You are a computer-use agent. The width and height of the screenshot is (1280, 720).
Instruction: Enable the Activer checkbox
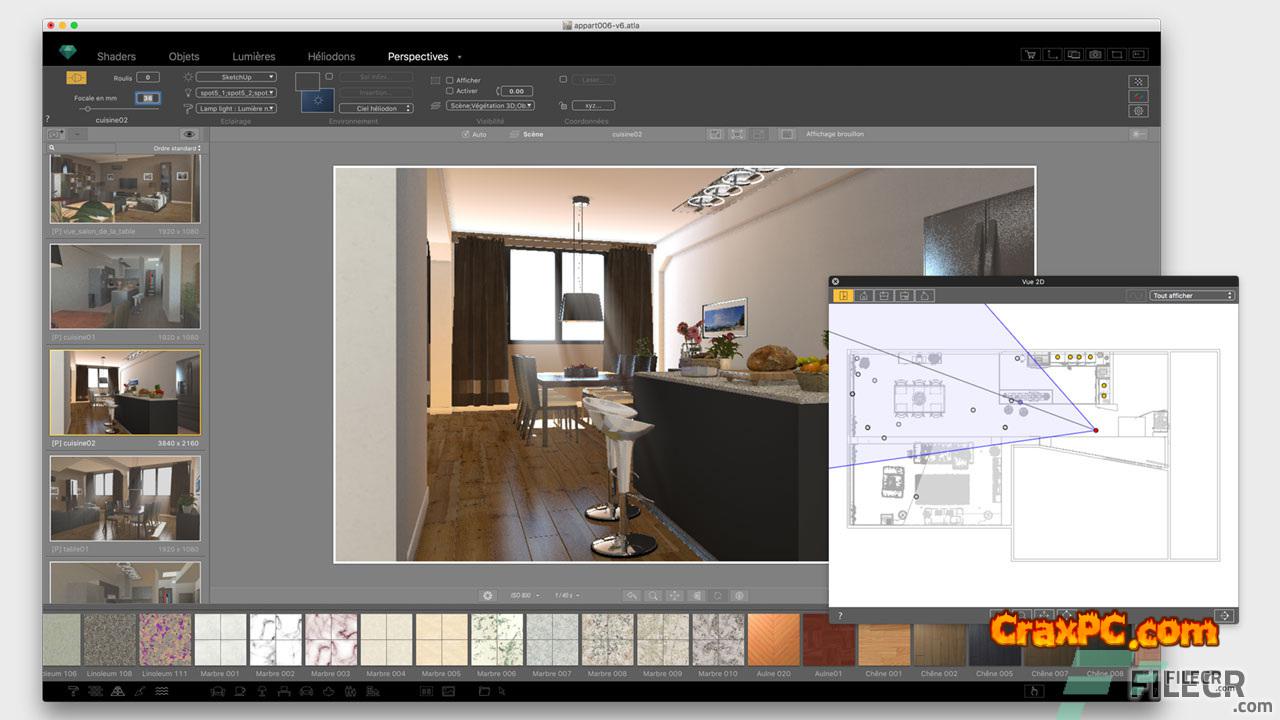tap(450, 91)
